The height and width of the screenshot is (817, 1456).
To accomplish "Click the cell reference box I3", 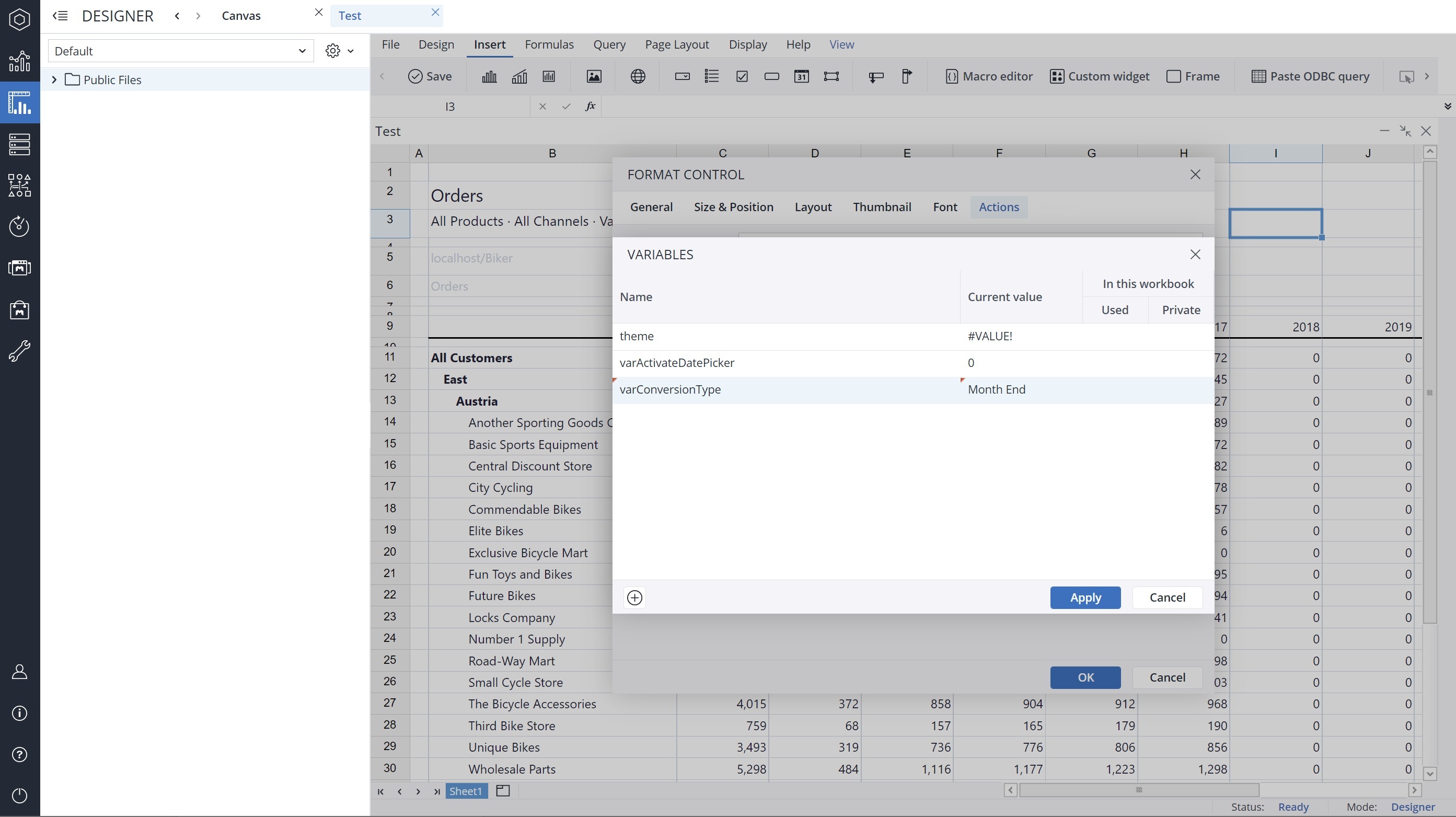I will click(450, 106).
